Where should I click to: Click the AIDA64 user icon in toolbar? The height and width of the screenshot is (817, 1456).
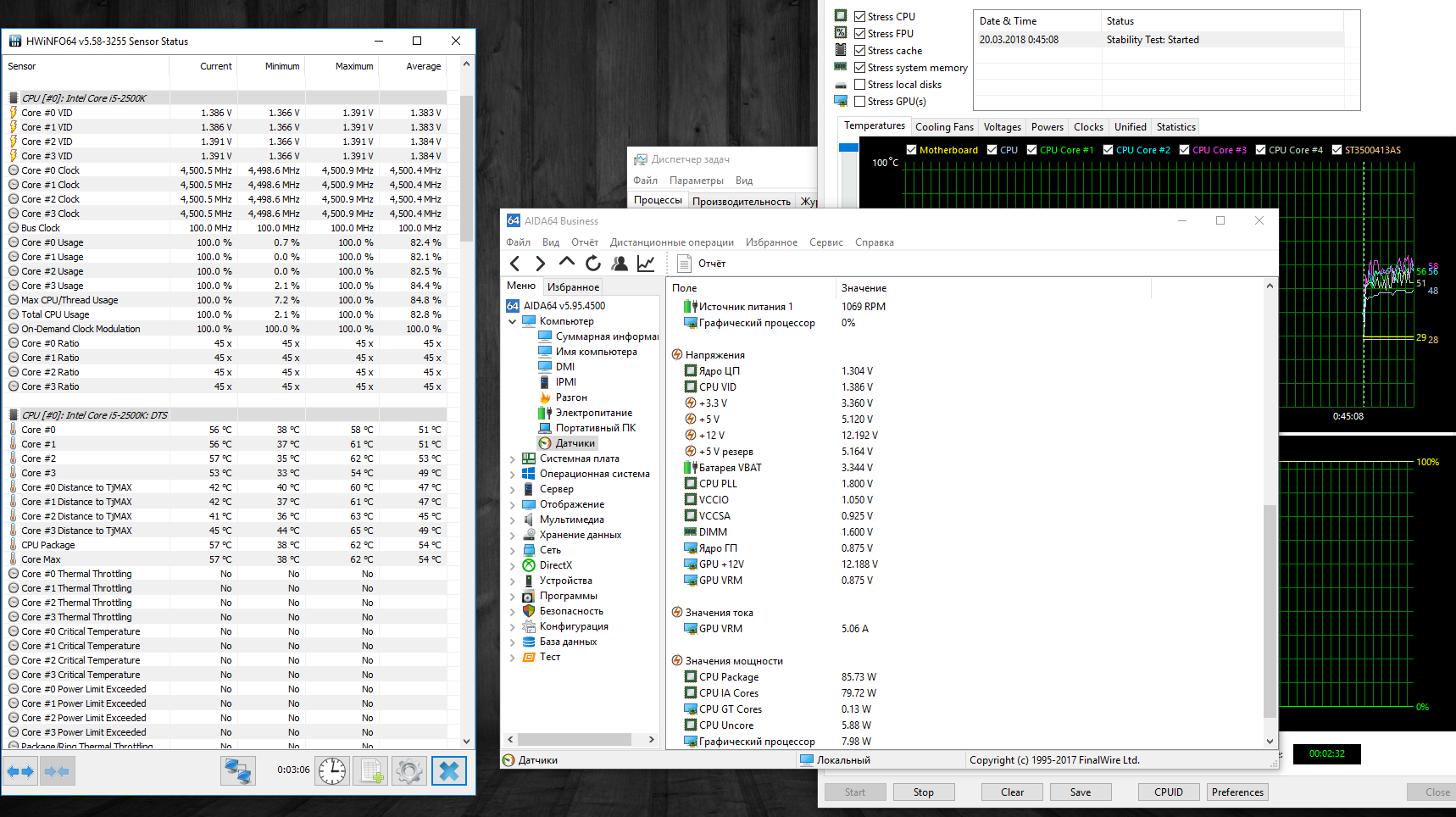(620, 264)
